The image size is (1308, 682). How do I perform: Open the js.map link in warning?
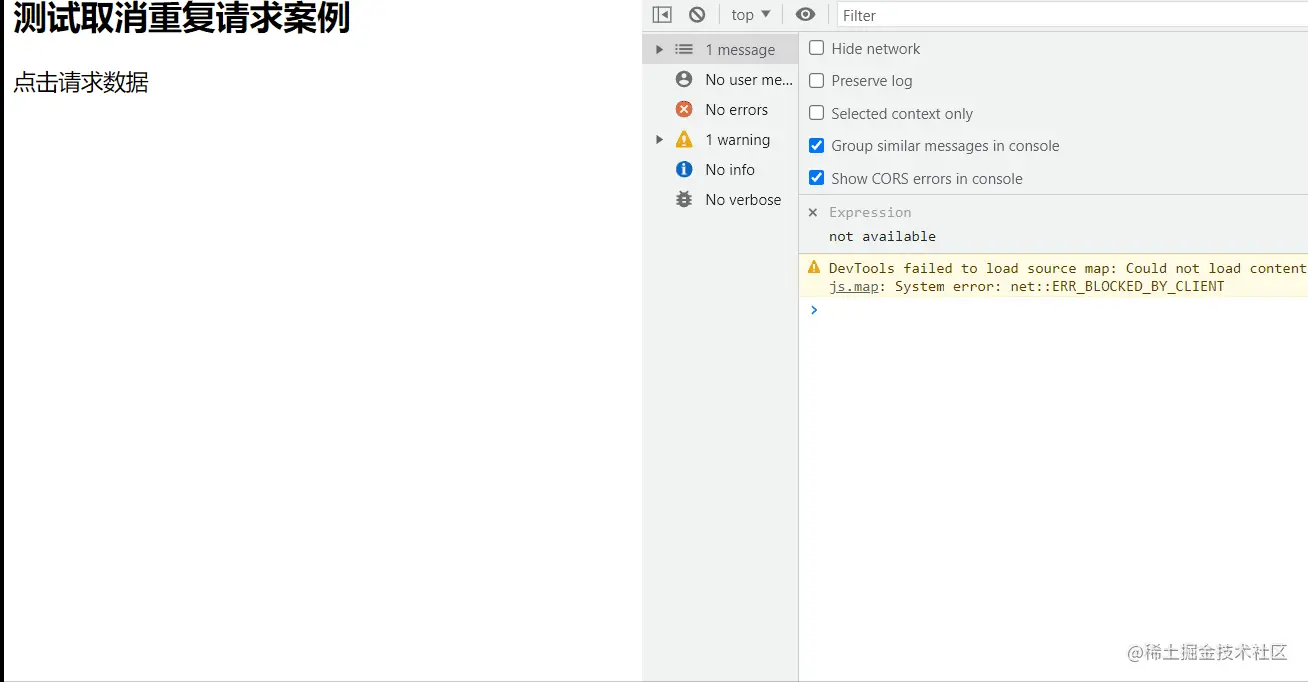click(x=853, y=286)
